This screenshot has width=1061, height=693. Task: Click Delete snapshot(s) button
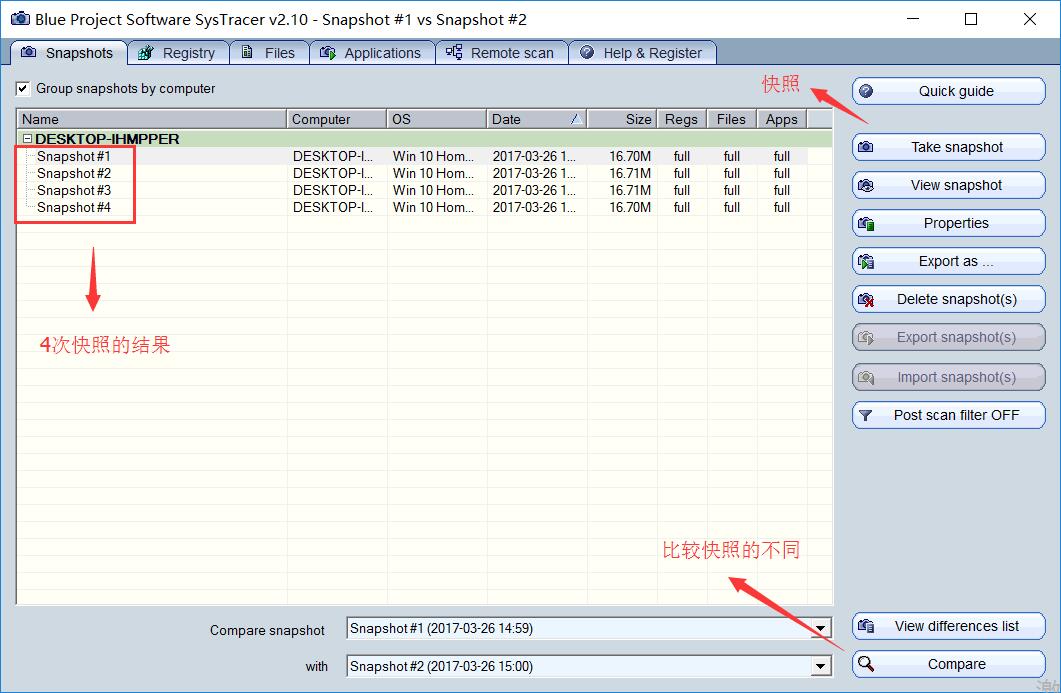pos(949,299)
